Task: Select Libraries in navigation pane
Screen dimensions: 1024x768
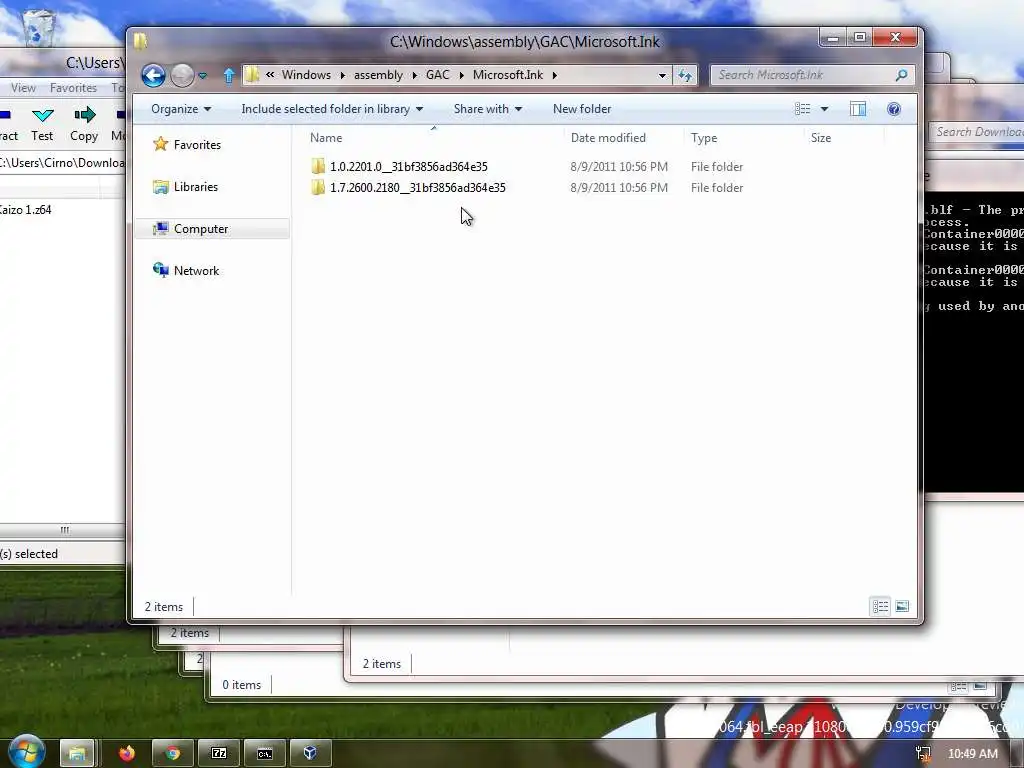Action: [186, 187]
